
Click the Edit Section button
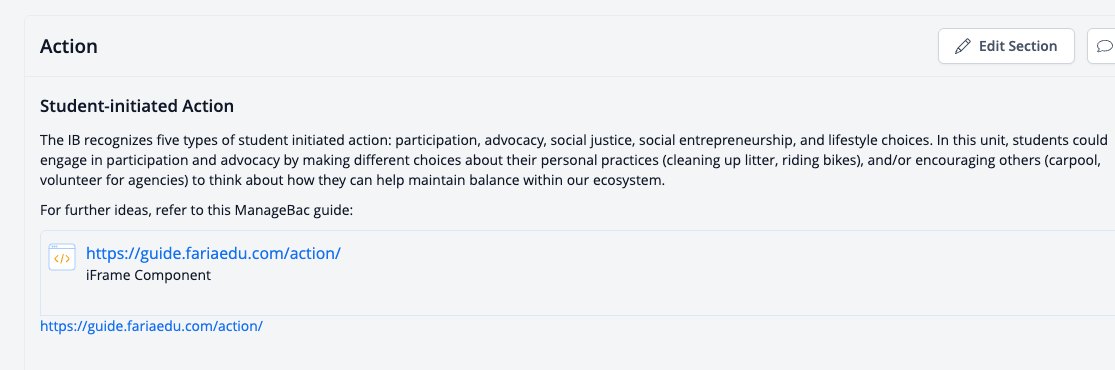click(1005, 46)
